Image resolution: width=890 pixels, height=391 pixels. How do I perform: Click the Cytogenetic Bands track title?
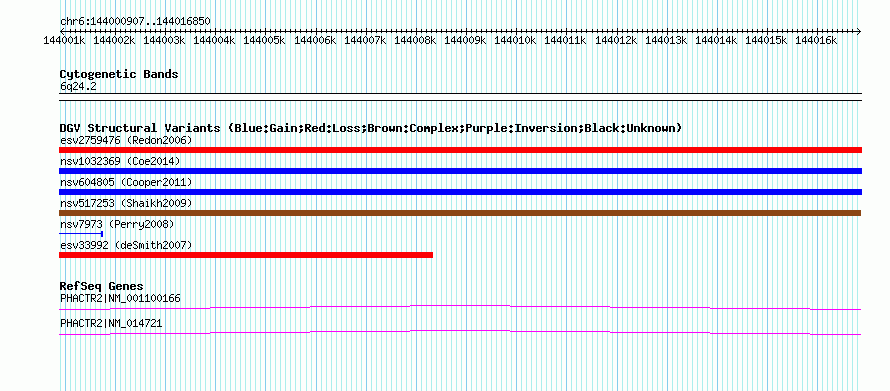pyautogui.click(x=119, y=74)
